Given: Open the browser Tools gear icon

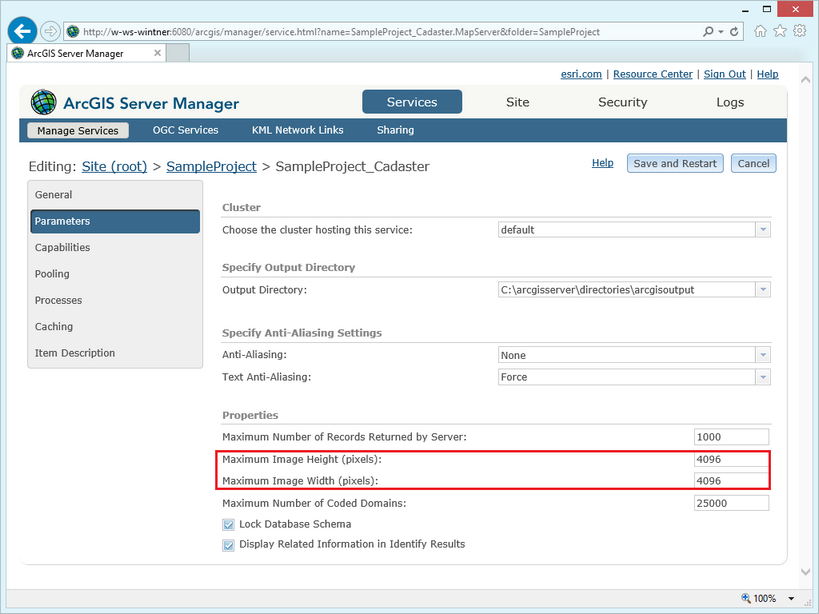Looking at the screenshot, I should pos(799,31).
